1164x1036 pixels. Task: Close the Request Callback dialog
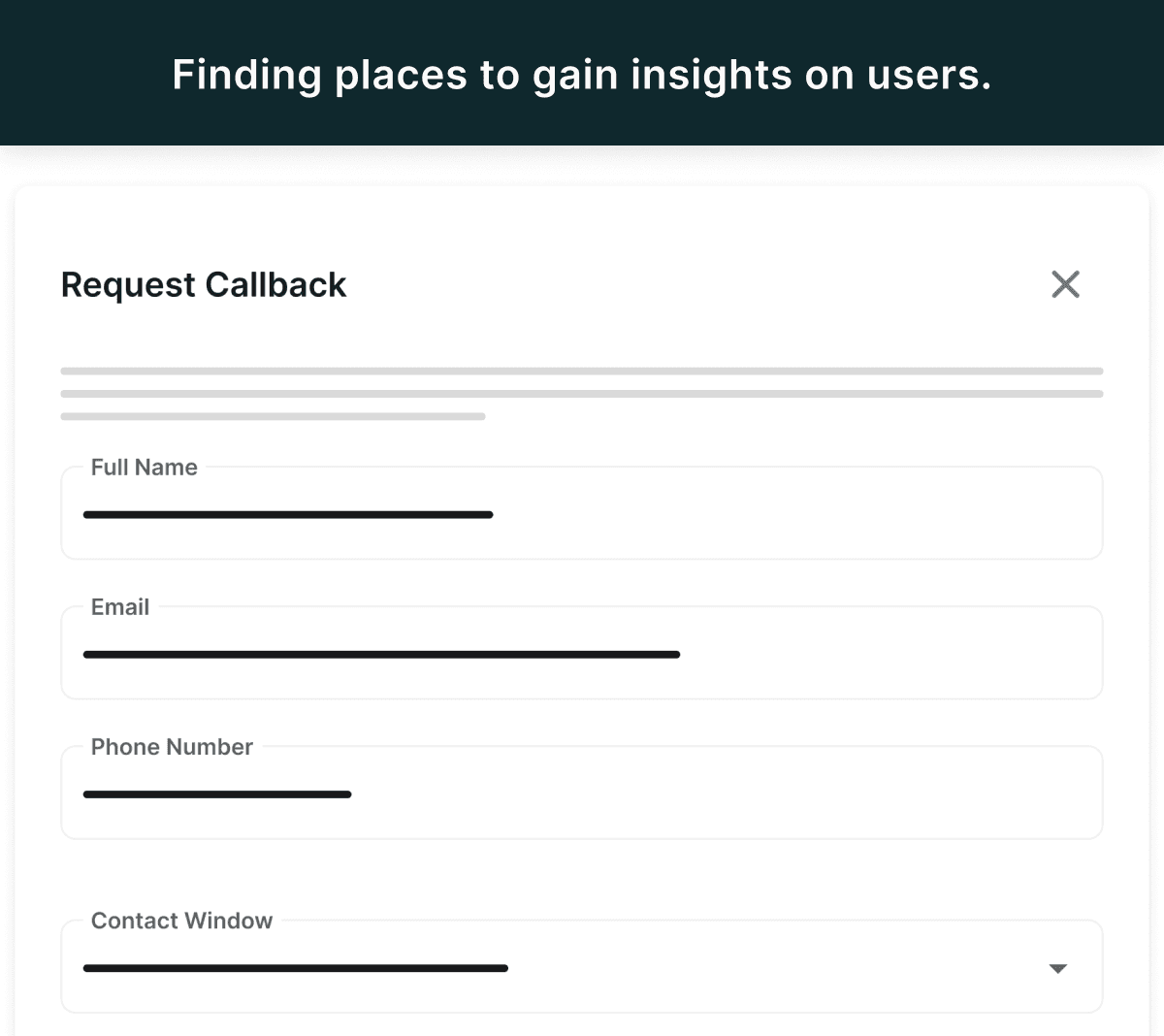coord(1065,284)
